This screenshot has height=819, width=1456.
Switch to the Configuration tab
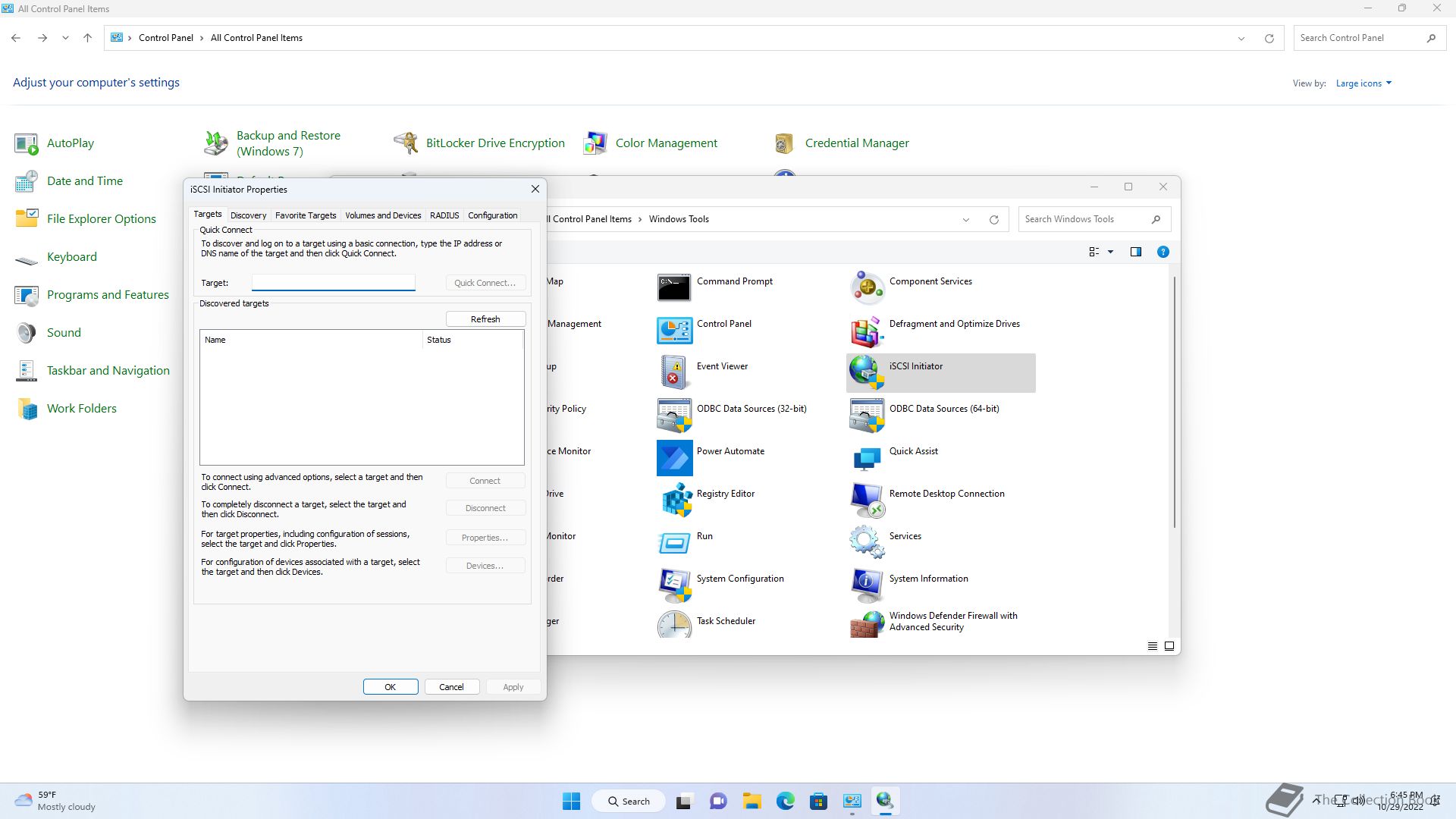pyautogui.click(x=492, y=215)
